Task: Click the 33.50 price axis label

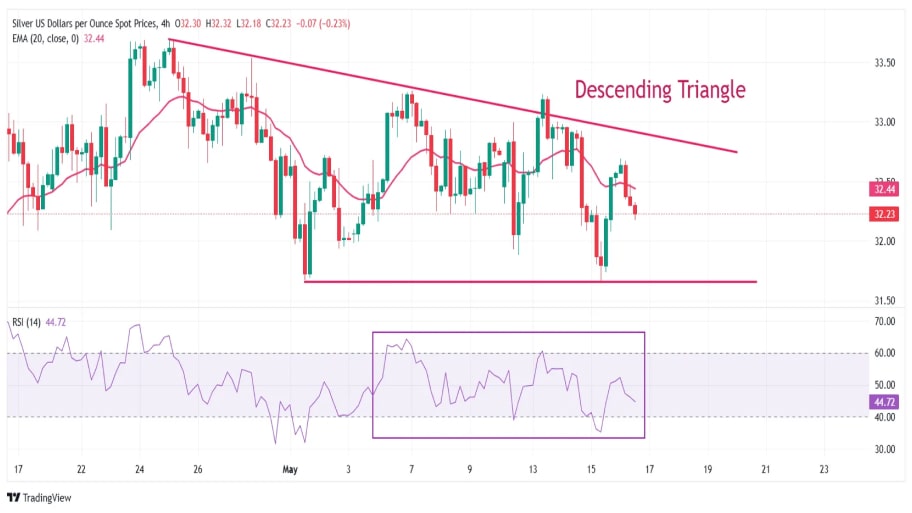Action: [x=885, y=63]
